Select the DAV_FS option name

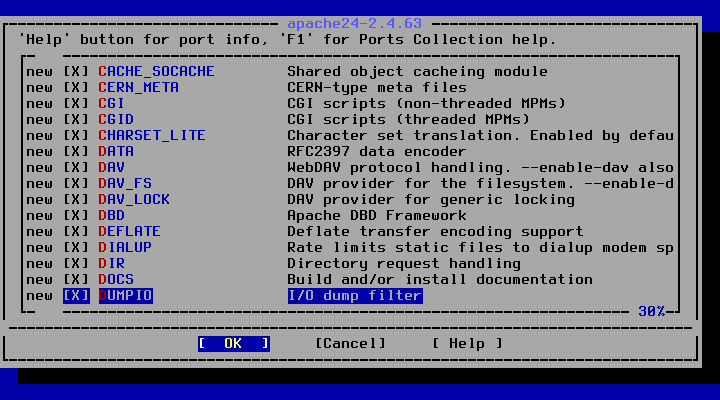pyautogui.click(x=125, y=184)
